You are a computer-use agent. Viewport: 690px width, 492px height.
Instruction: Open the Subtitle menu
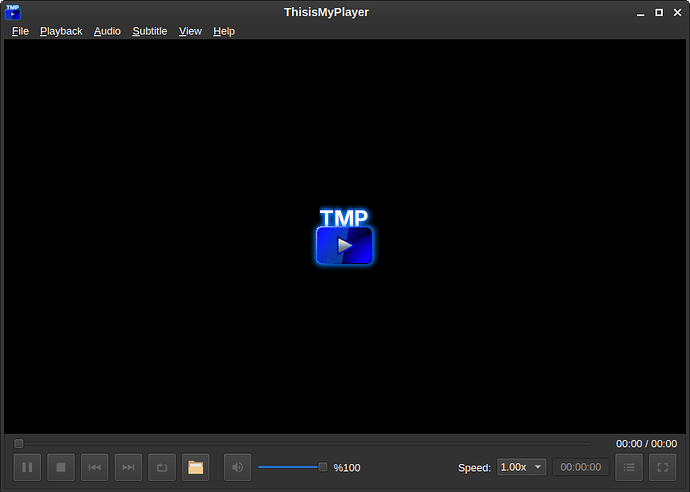(150, 31)
